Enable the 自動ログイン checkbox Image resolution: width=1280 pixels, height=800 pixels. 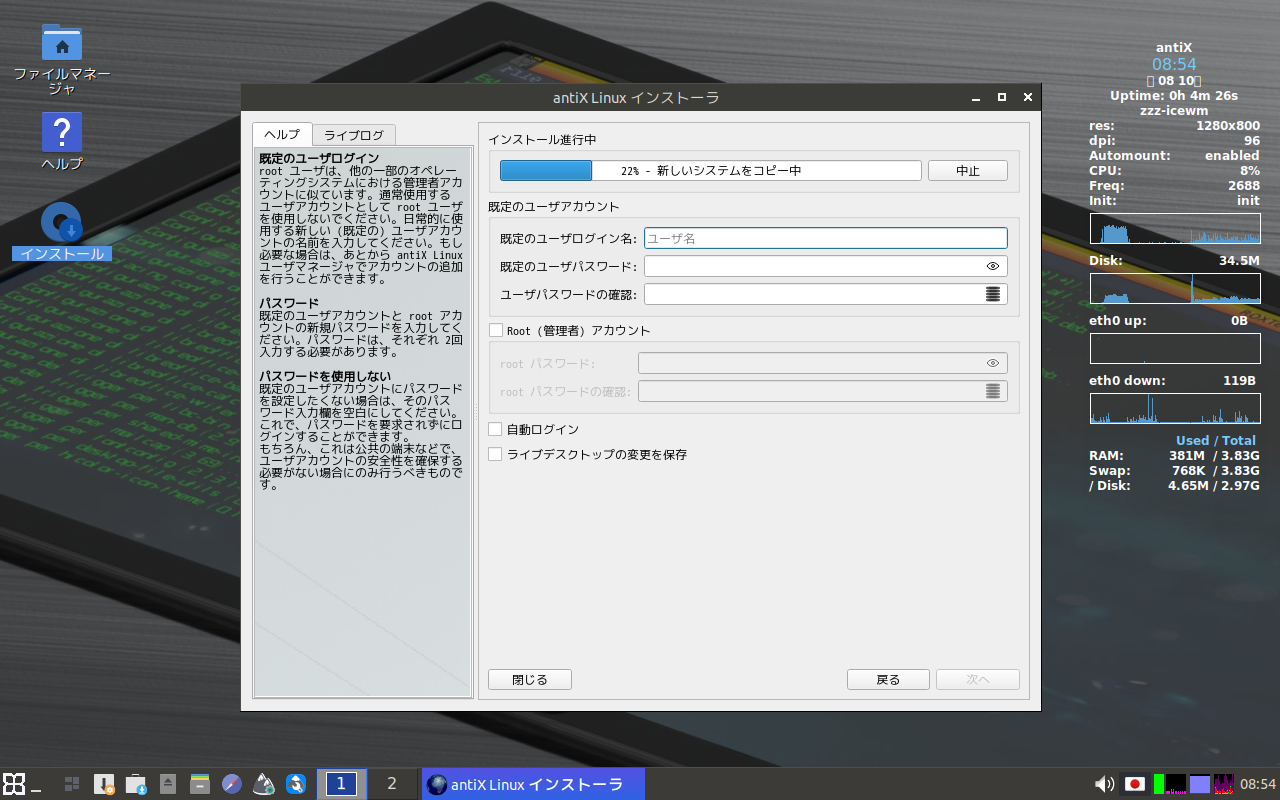coord(496,429)
